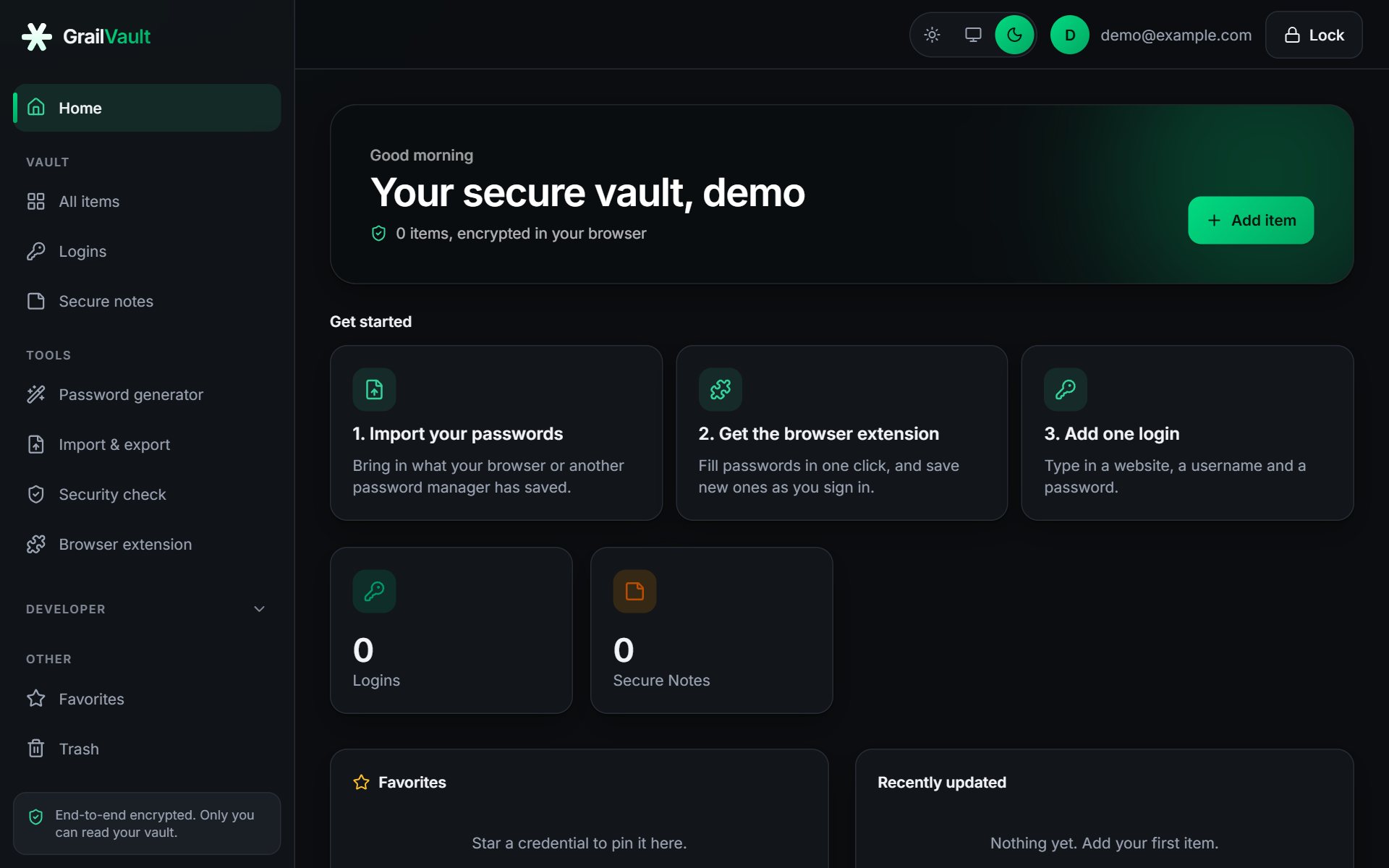
Task: Open Security check from sidebar
Action: tap(147, 494)
